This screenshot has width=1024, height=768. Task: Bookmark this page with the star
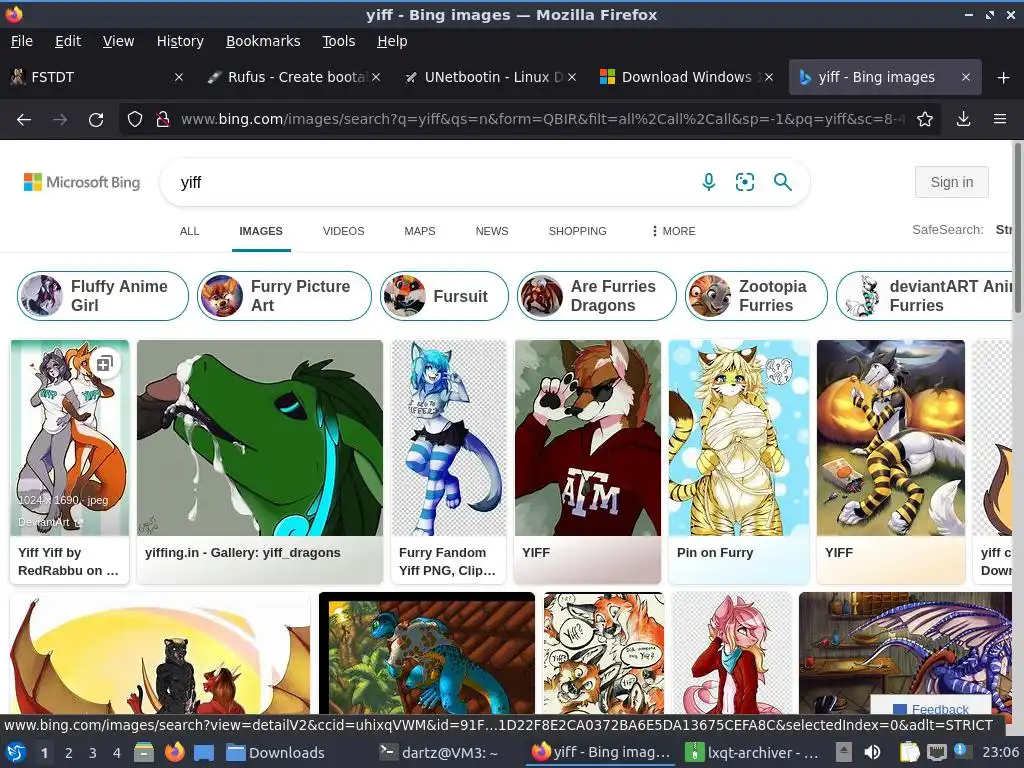pyautogui.click(x=925, y=120)
